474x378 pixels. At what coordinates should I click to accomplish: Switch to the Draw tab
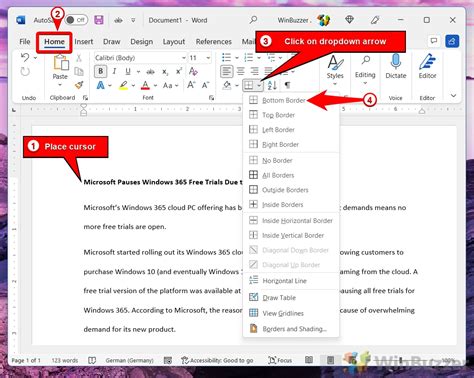click(x=111, y=42)
